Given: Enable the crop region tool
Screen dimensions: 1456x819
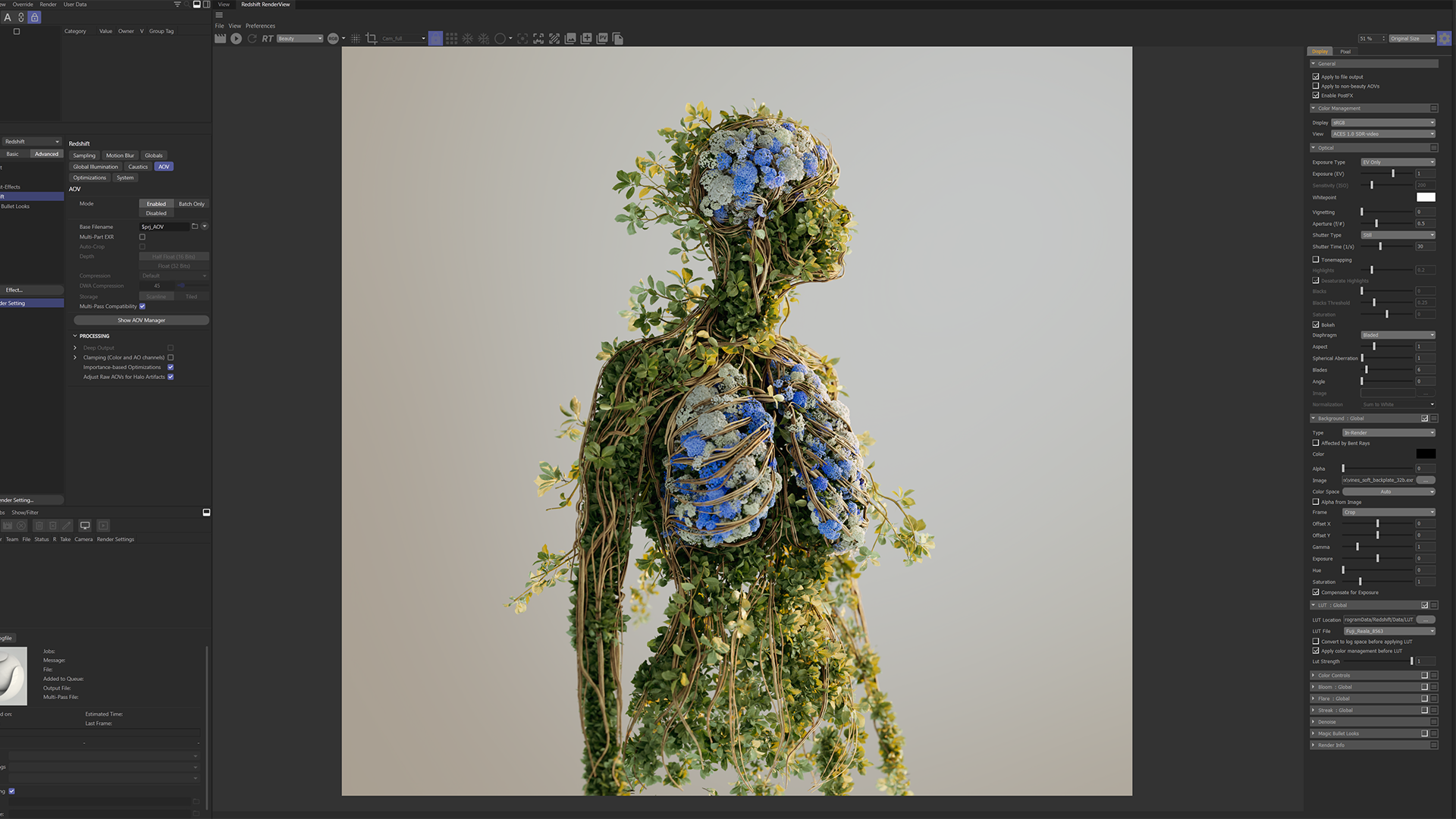Looking at the screenshot, I should tap(372, 39).
